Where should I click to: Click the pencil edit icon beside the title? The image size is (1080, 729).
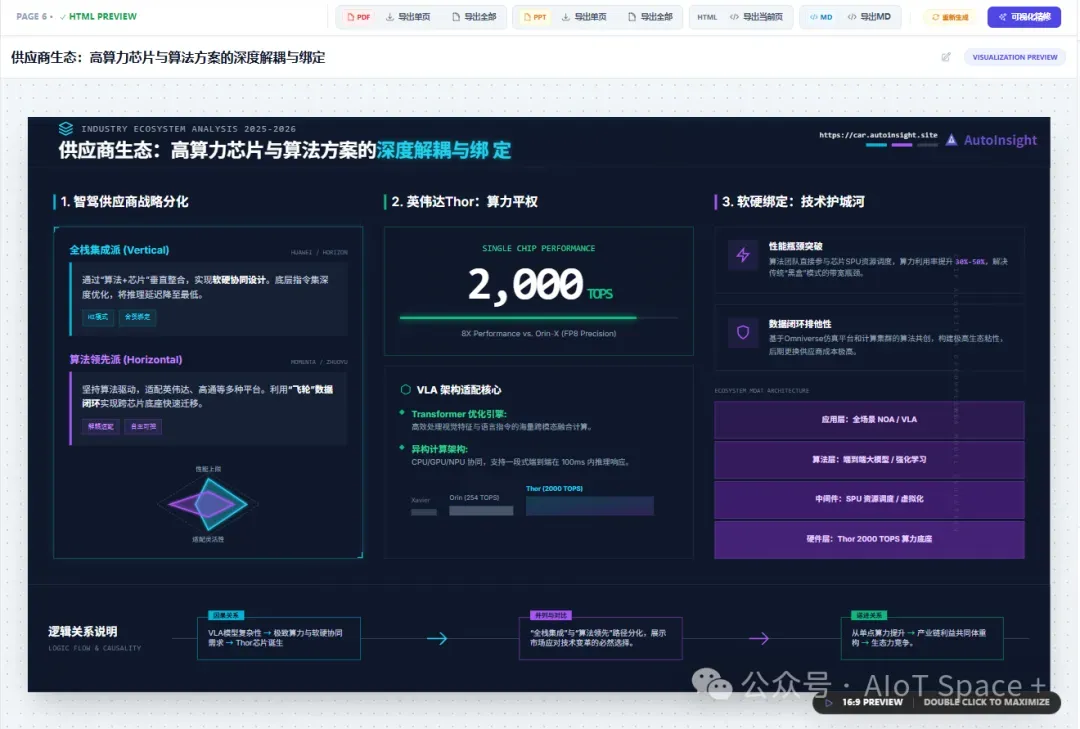click(946, 57)
